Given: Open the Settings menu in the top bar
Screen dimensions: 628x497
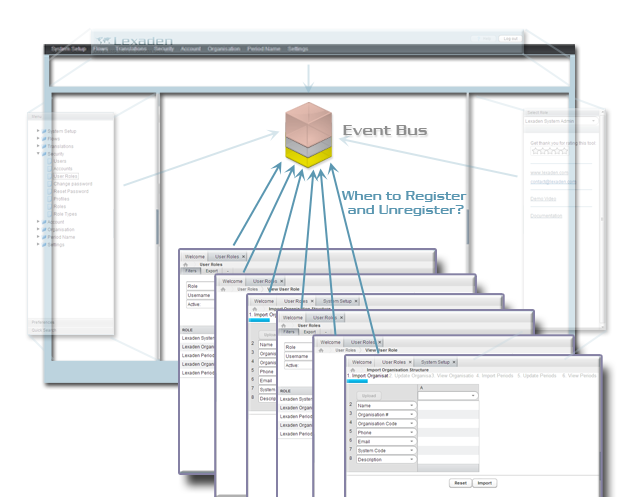Looking at the screenshot, I should 298,49.
